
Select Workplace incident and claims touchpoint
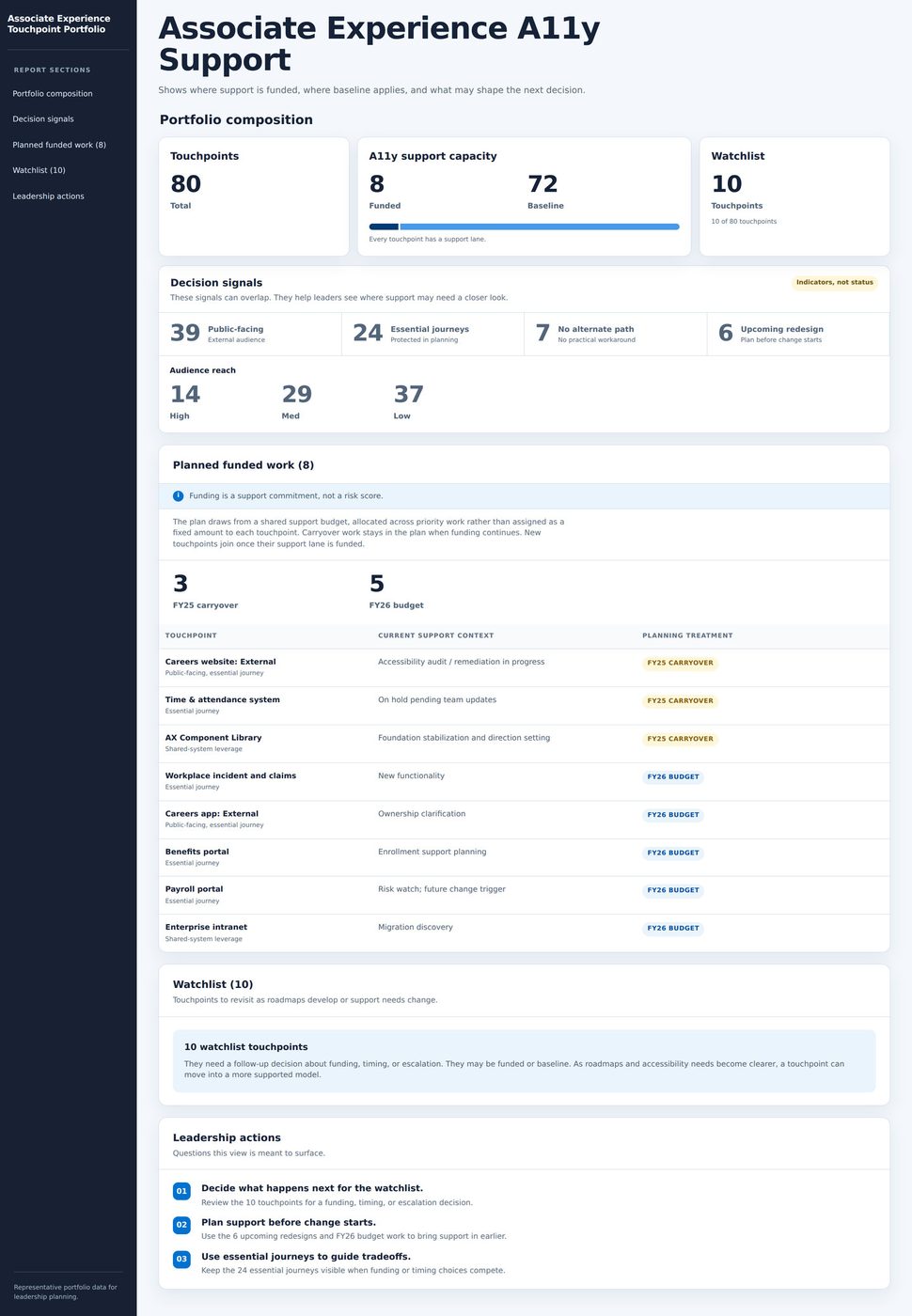click(524, 782)
